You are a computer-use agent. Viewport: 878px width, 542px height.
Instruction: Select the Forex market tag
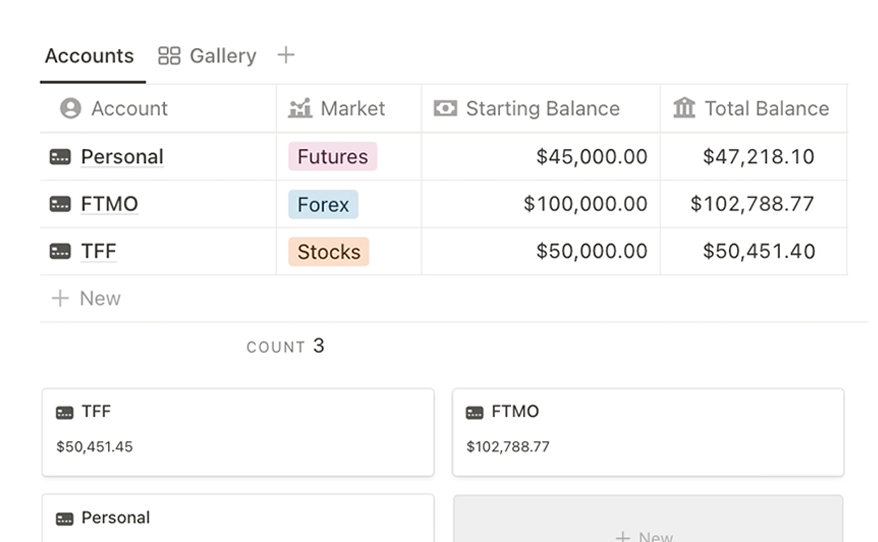(x=323, y=204)
